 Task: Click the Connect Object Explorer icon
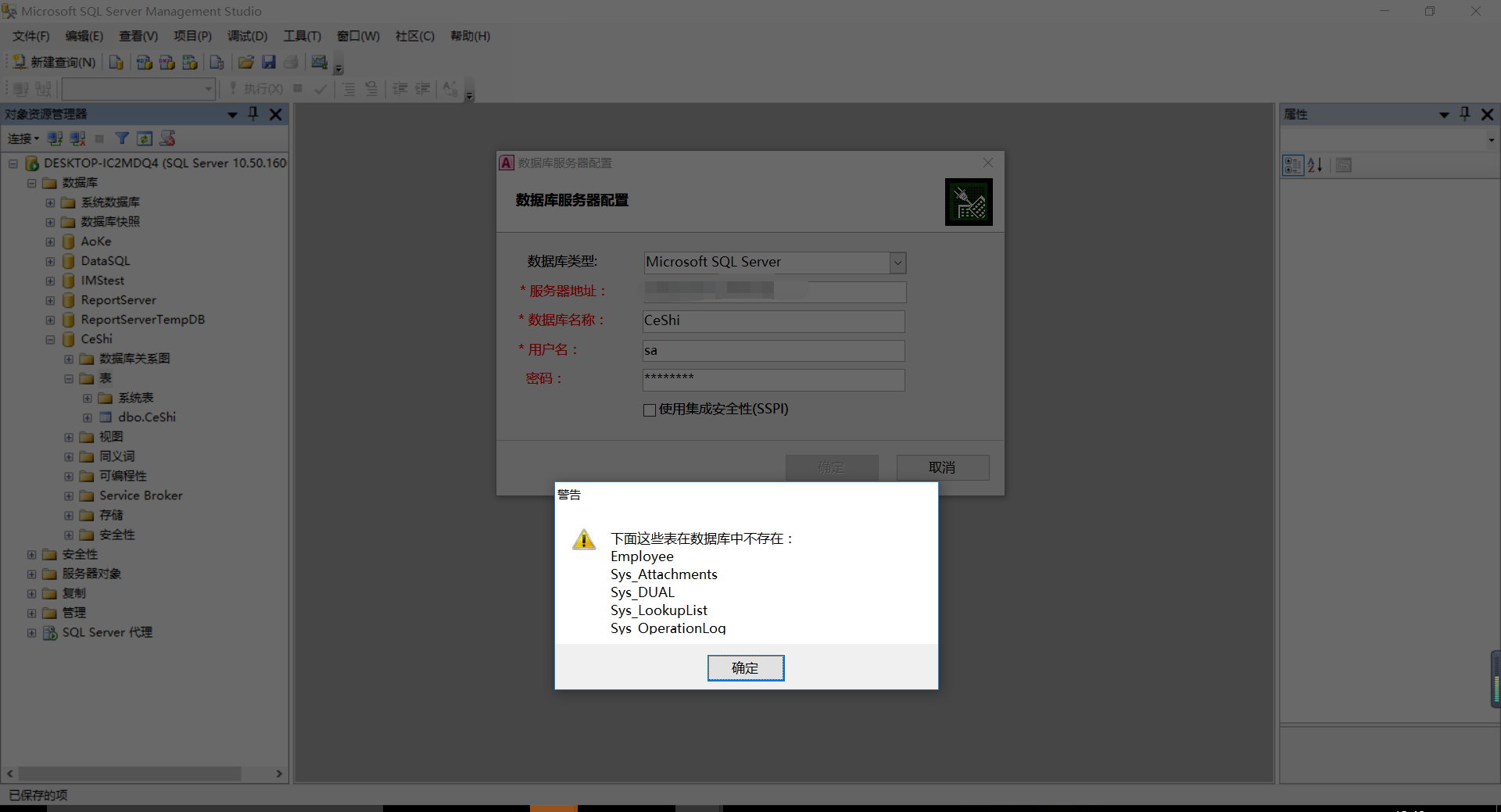(55, 138)
